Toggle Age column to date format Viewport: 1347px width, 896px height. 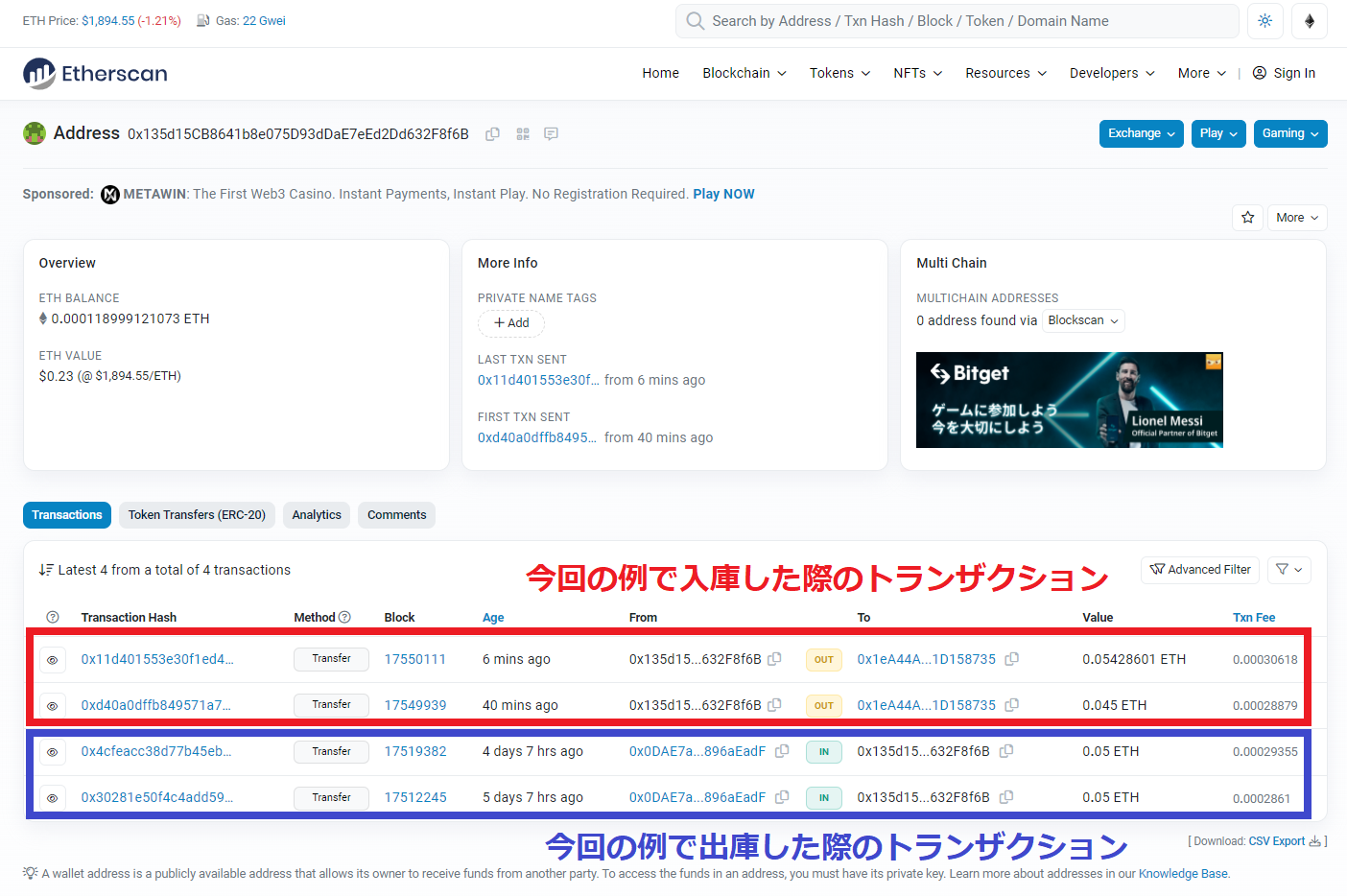[493, 618]
